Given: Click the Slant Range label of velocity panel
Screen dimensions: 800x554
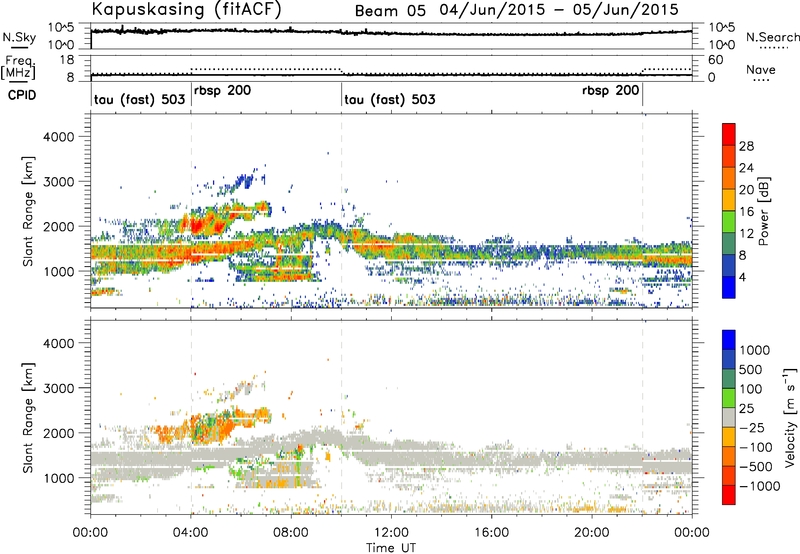Looking at the screenshot, I should click(x=28, y=417).
